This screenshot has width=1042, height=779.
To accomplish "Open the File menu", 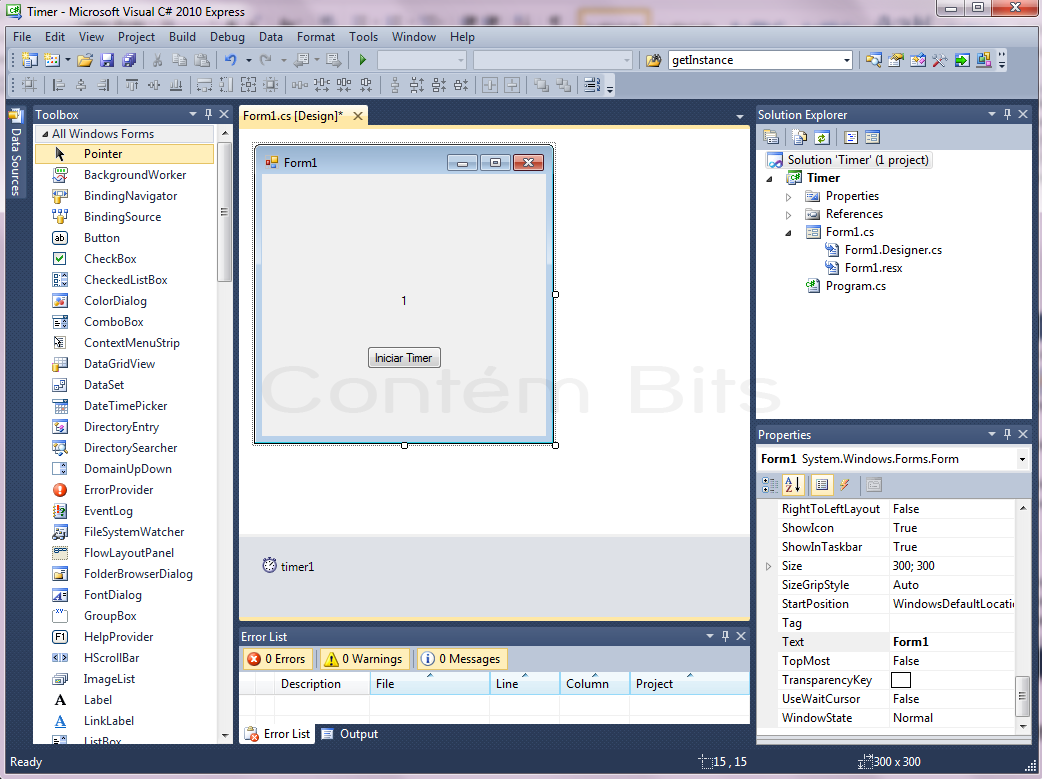I will click(x=22, y=37).
